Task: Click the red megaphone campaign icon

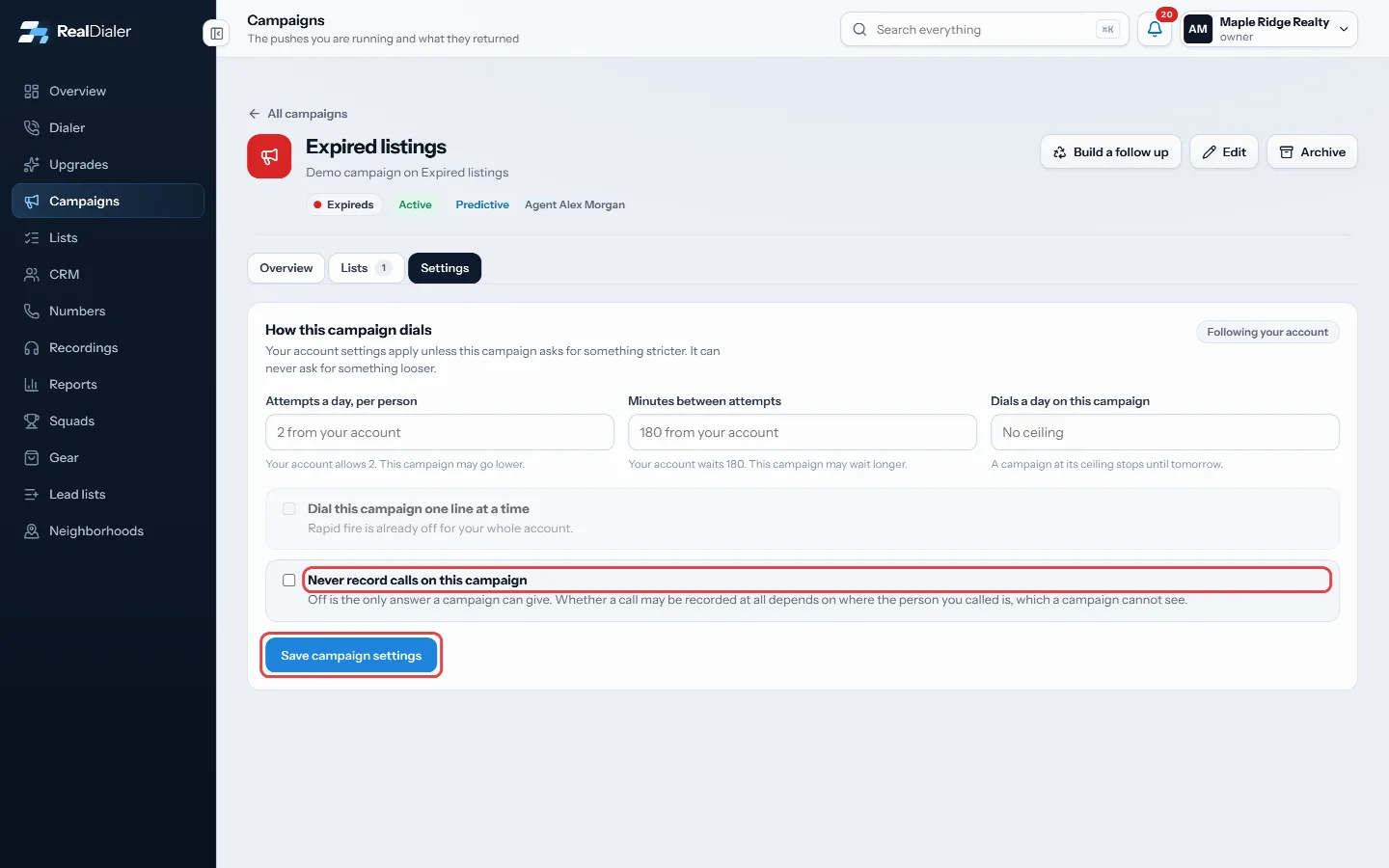Action: (269, 156)
